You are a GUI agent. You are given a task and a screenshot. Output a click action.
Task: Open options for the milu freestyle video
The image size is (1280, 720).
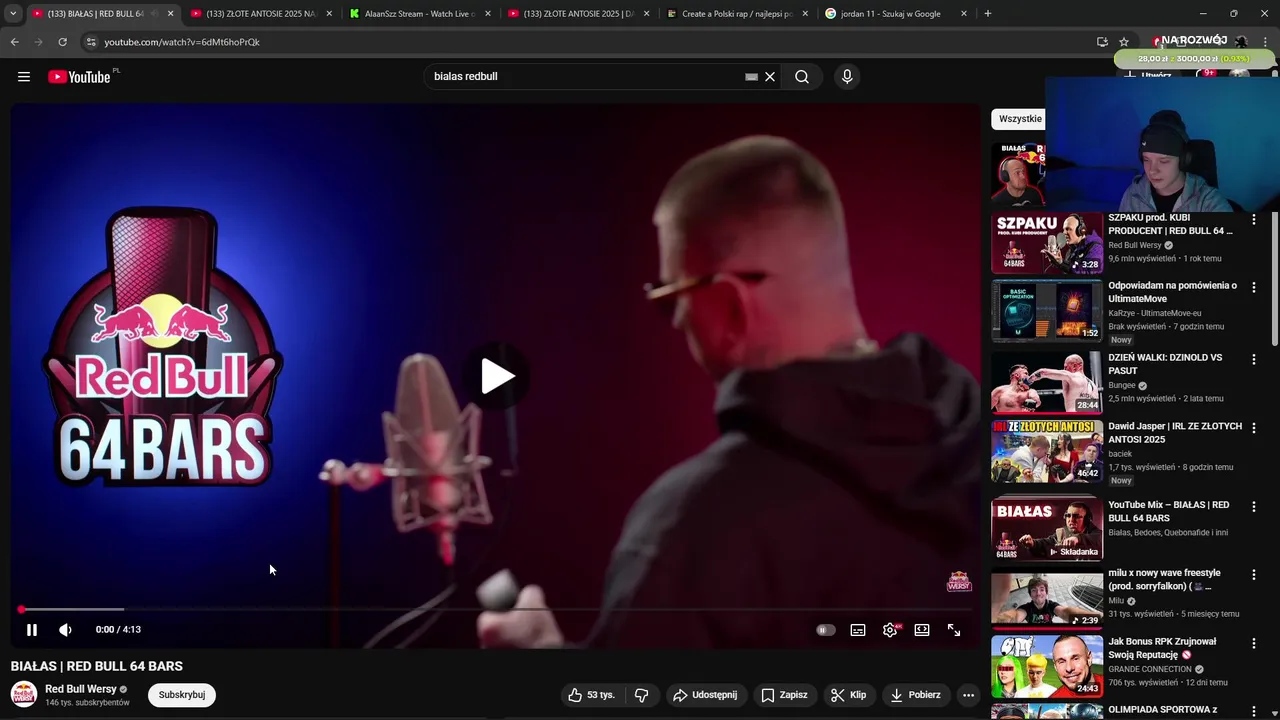point(1254,575)
